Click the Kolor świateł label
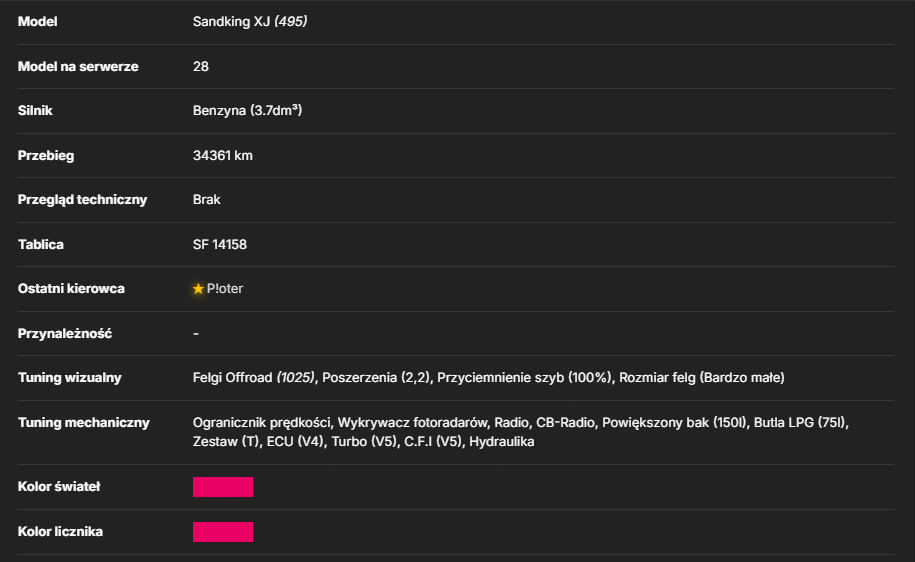The image size is (915, 562). 59,487
